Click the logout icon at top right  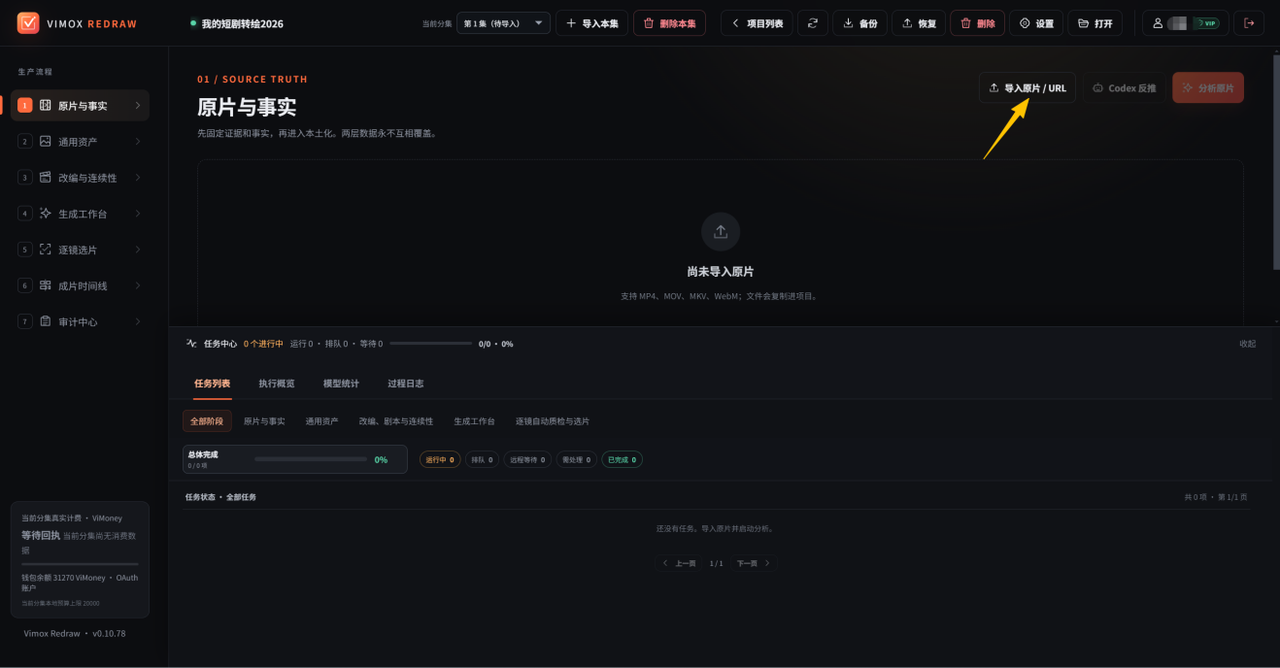(x=1249, y=23)
